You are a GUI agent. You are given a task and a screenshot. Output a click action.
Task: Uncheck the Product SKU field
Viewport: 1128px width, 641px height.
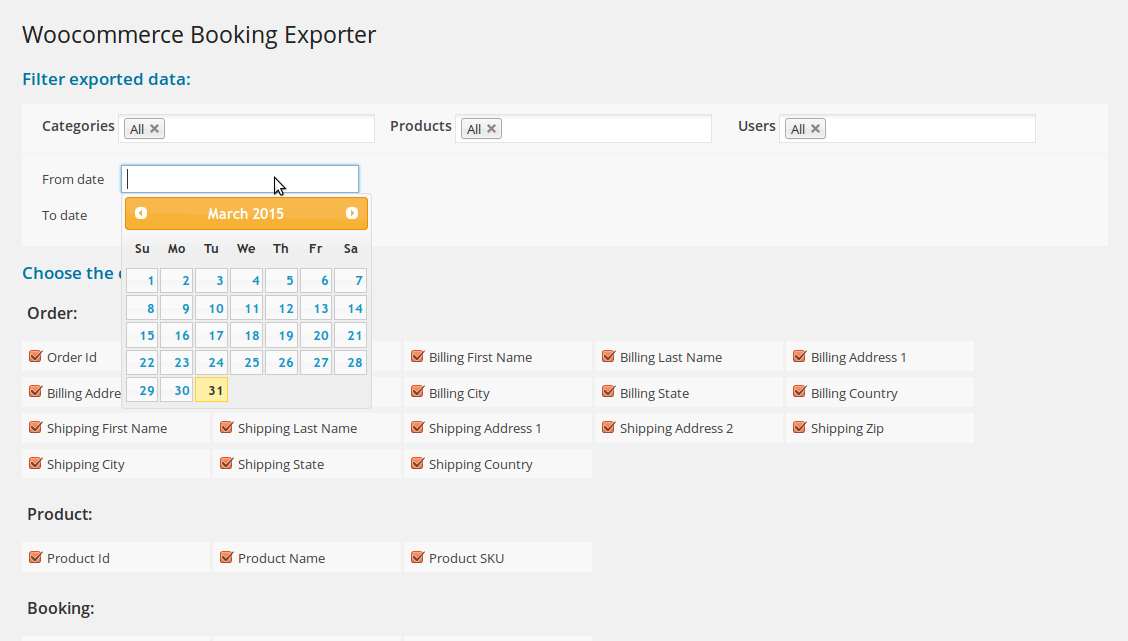pyautogui.click(x=417, y=557)
